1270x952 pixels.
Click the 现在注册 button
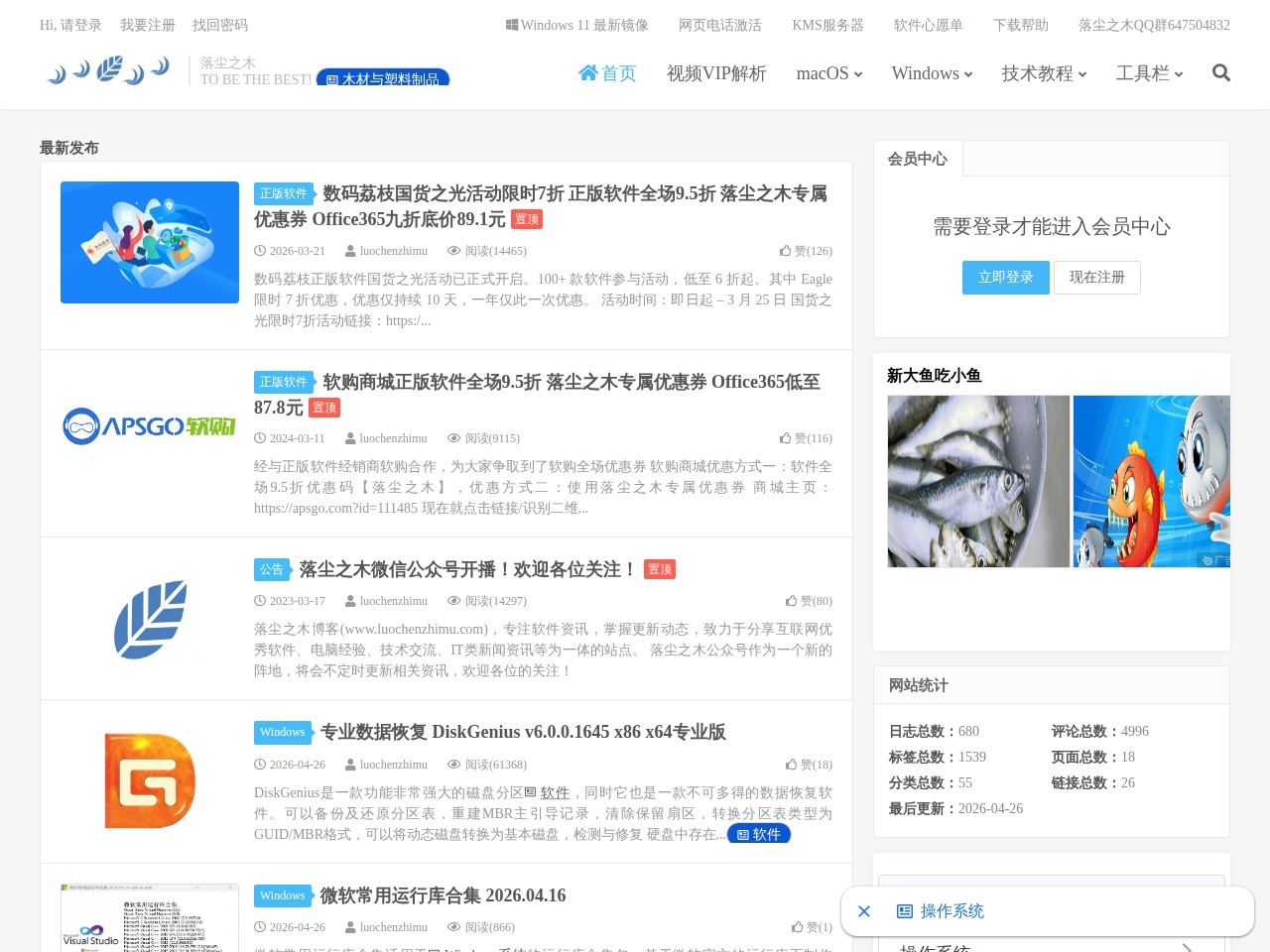coord(1097,278)
